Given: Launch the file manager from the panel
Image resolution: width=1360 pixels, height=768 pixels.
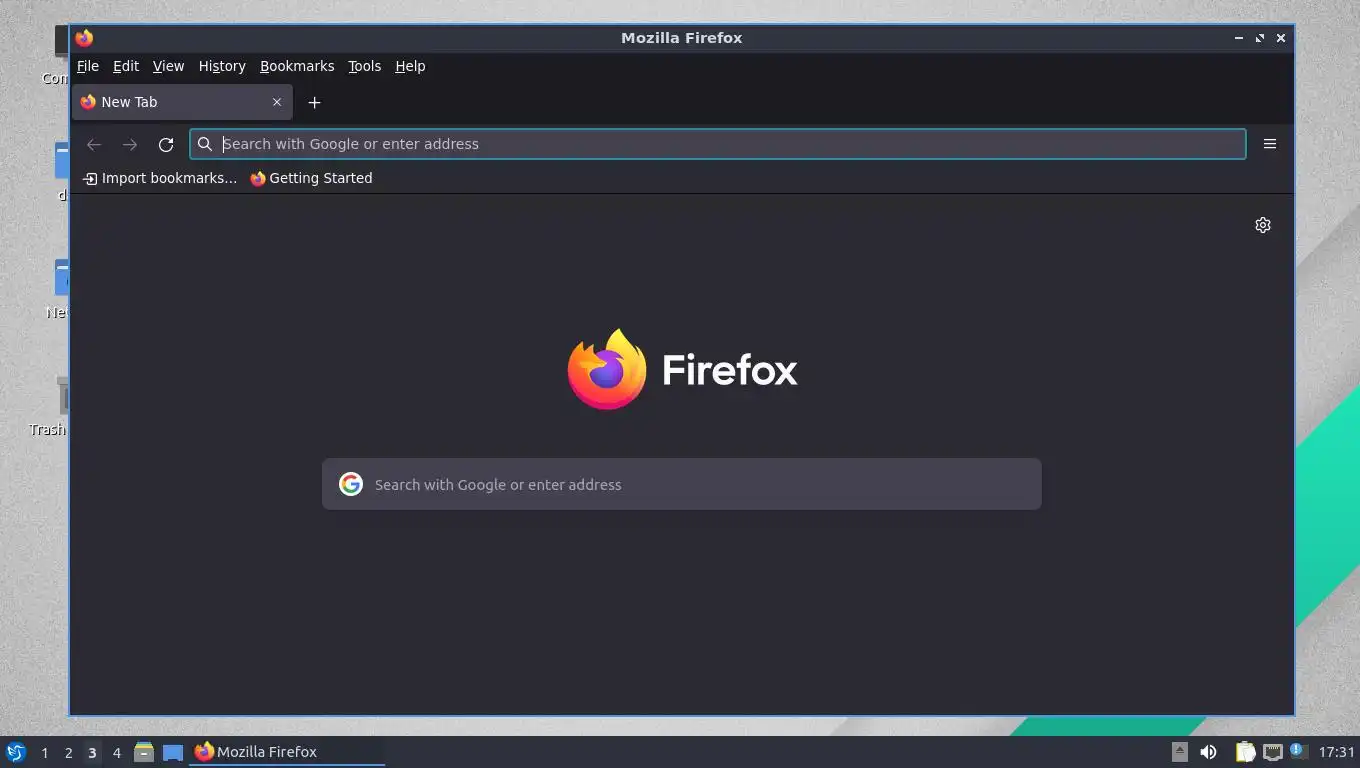Looking at the screenshot, I should coord(144,752).
